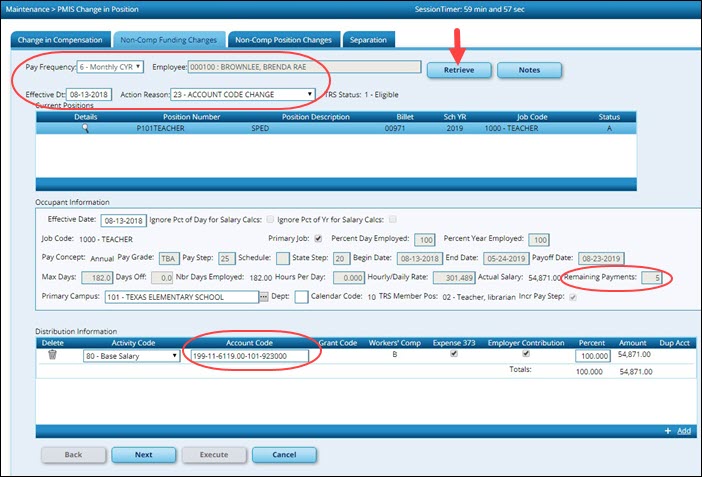Click the Maintenance breadcrumb text

[x=27, y=9]
